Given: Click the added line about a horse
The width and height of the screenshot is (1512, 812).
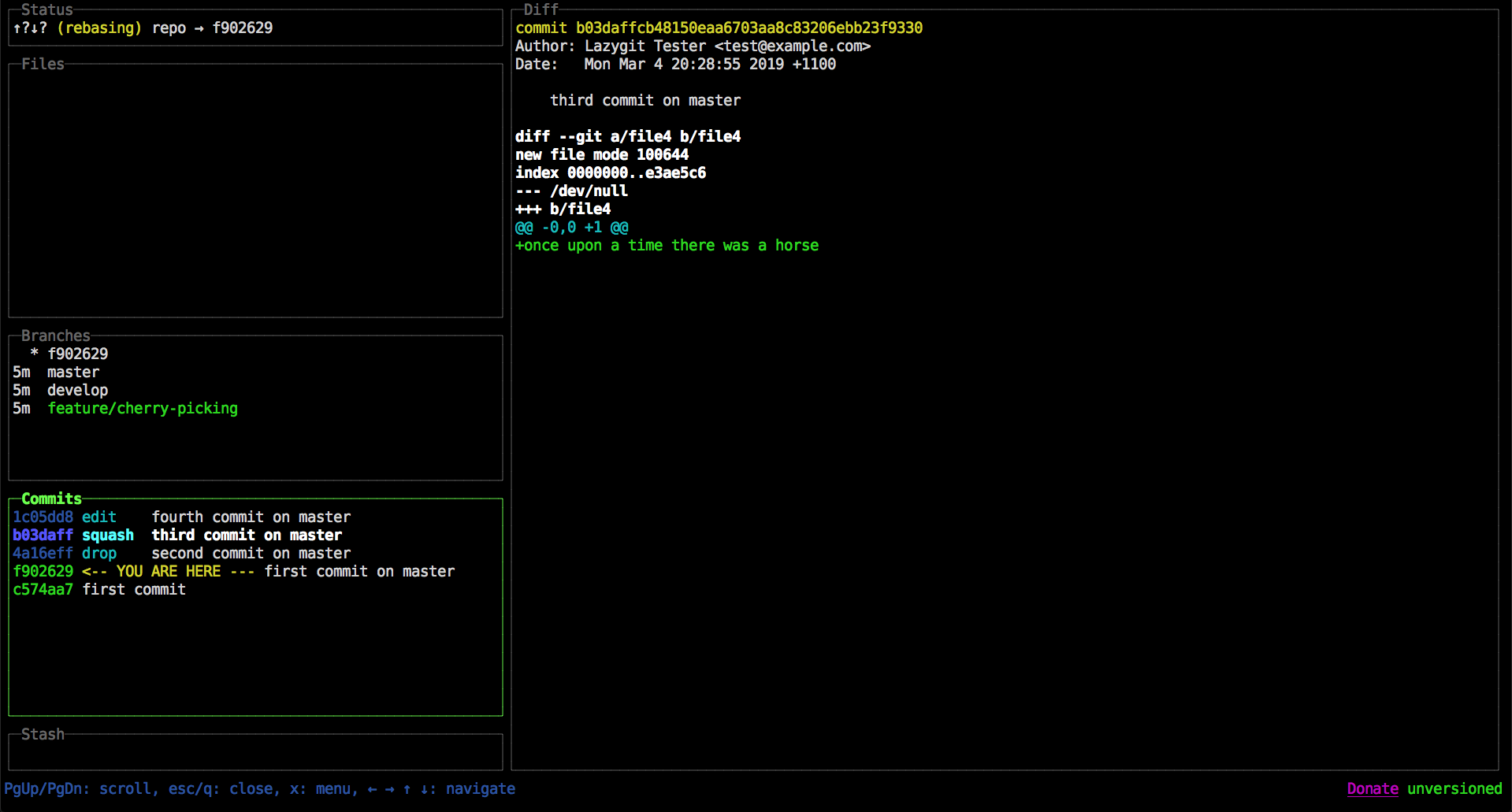Looking at the screenshot, I should 667,245.
